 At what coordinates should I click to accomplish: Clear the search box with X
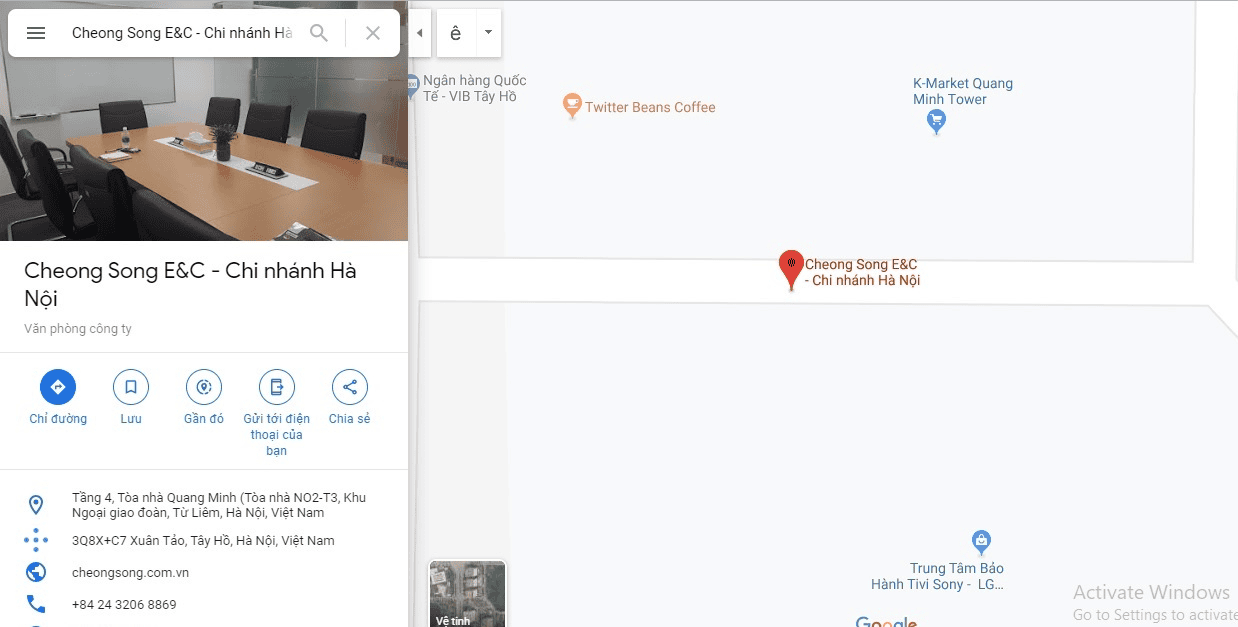[x=373, y=33]
